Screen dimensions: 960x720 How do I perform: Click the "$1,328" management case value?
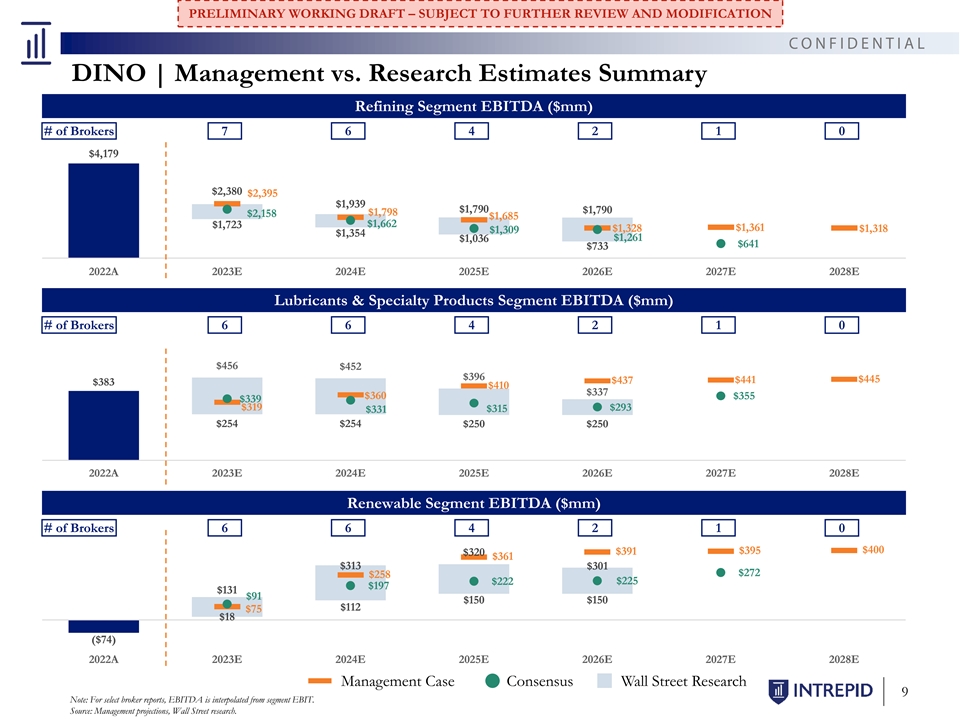tap(627, 228)
